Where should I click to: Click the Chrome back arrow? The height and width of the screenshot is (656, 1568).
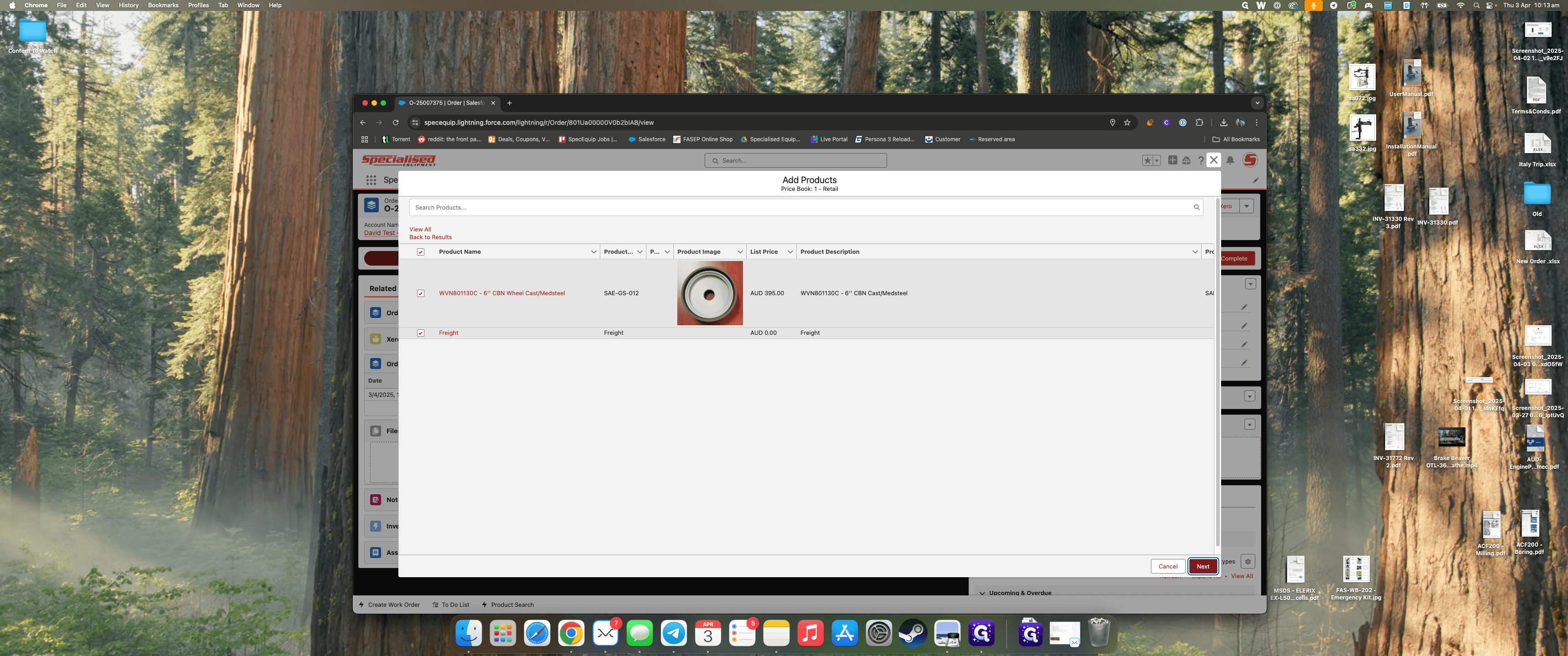(x=363, y=122)
